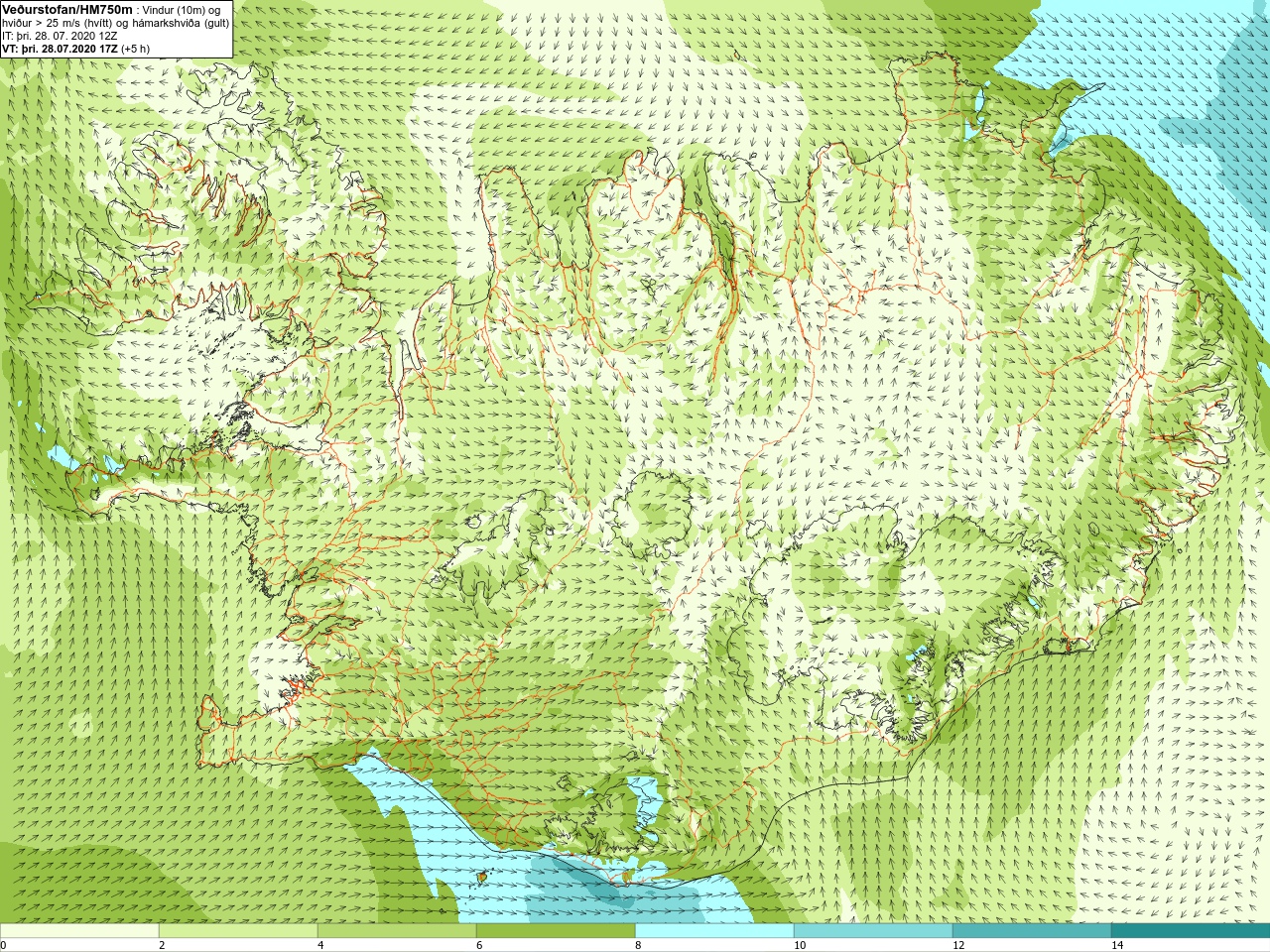Click the 10–12 m/s turquoise legend band
The height and width of the screenshot is (952, 1270).
(x=873, y=931)
